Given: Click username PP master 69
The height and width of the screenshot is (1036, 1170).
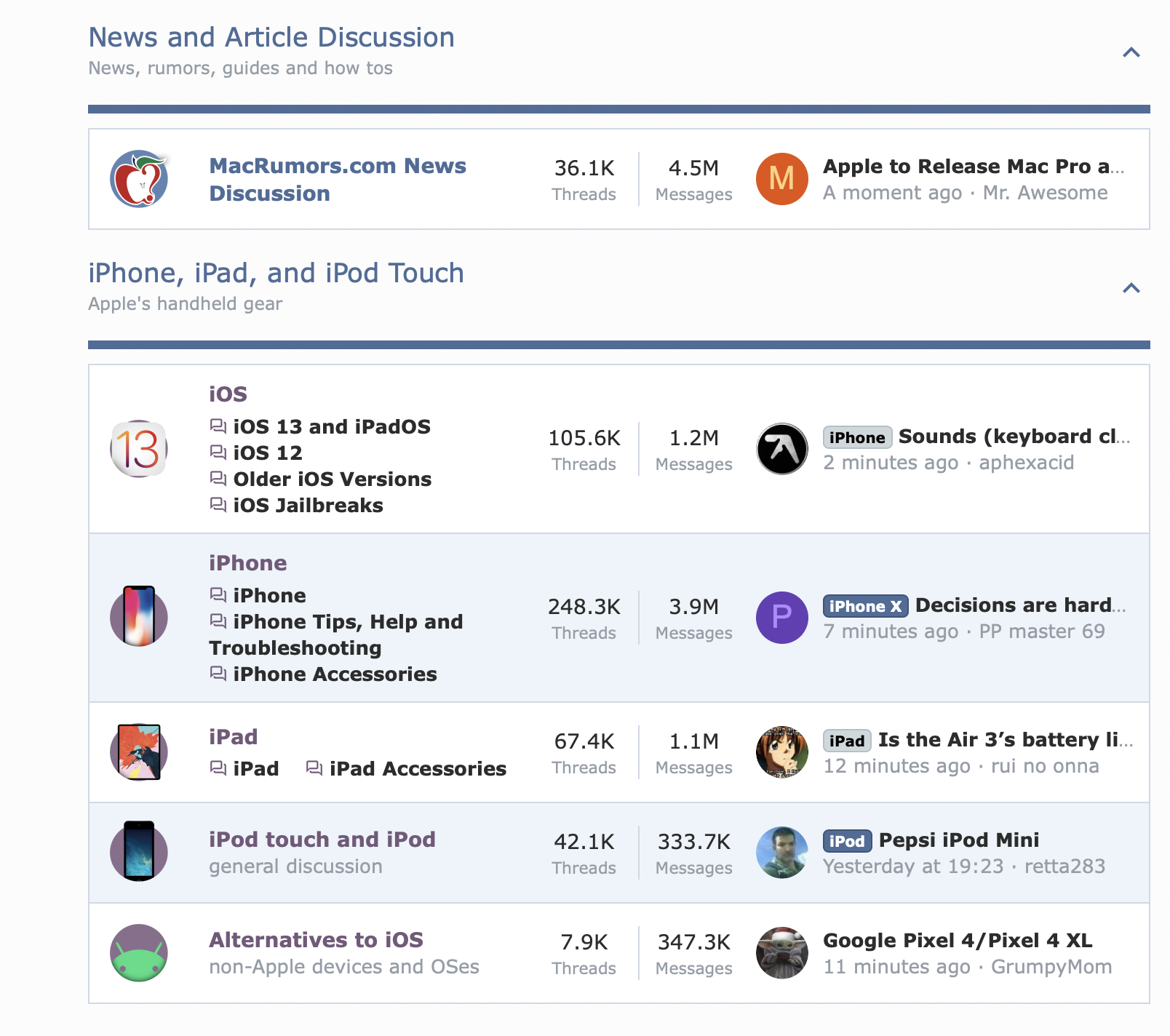Looking at the screenshot, I should (x=1041, y=631).
